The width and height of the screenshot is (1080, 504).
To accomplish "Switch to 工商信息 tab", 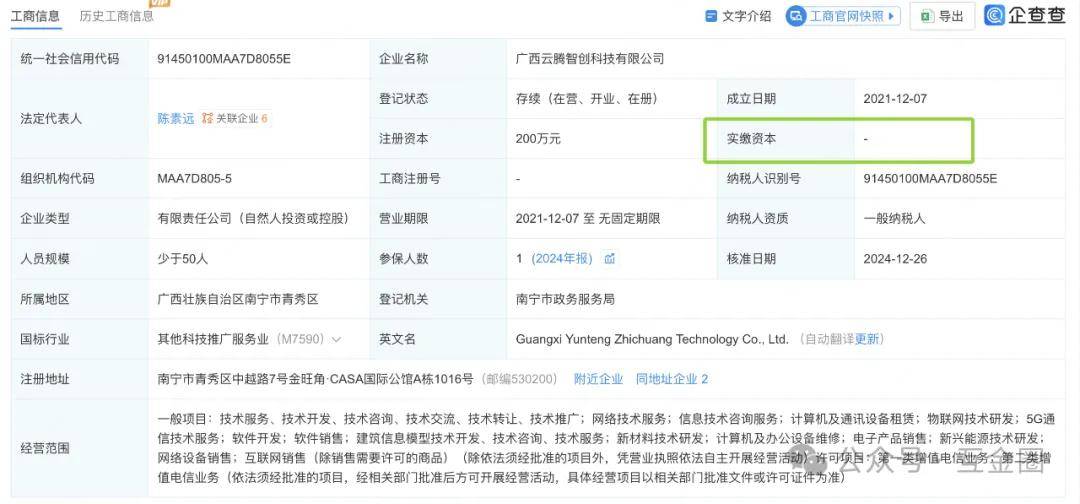I will coord(35,16).
